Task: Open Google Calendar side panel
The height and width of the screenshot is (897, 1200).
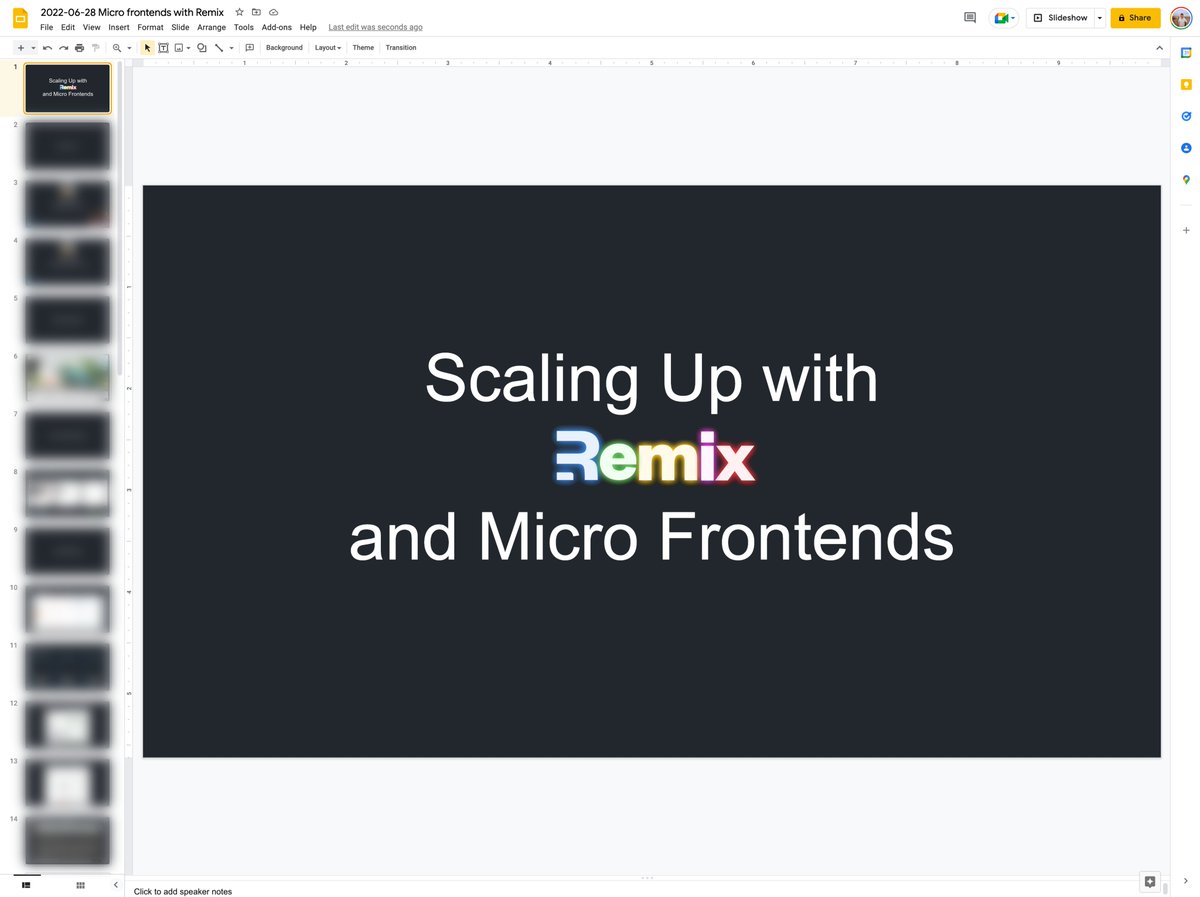Action: 1186,53
